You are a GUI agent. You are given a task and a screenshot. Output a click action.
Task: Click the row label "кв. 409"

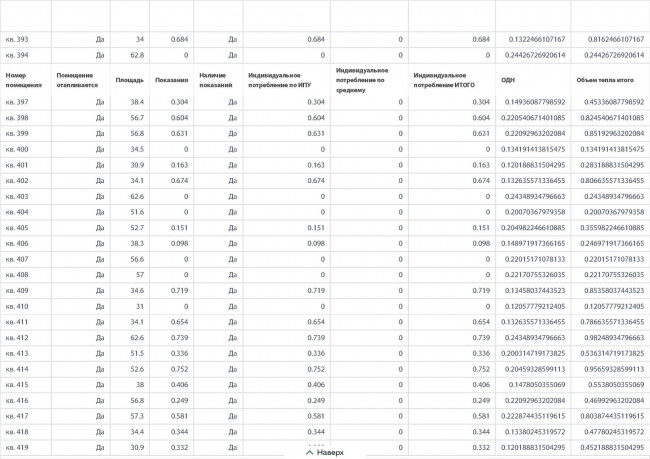coord(17,291)
